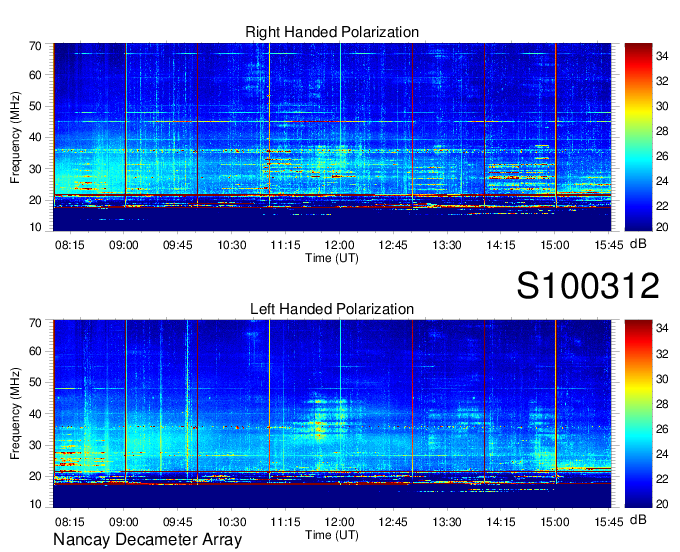
Task: Click the dB unit label of Right Handed color bar
Action: coord(638,244)
